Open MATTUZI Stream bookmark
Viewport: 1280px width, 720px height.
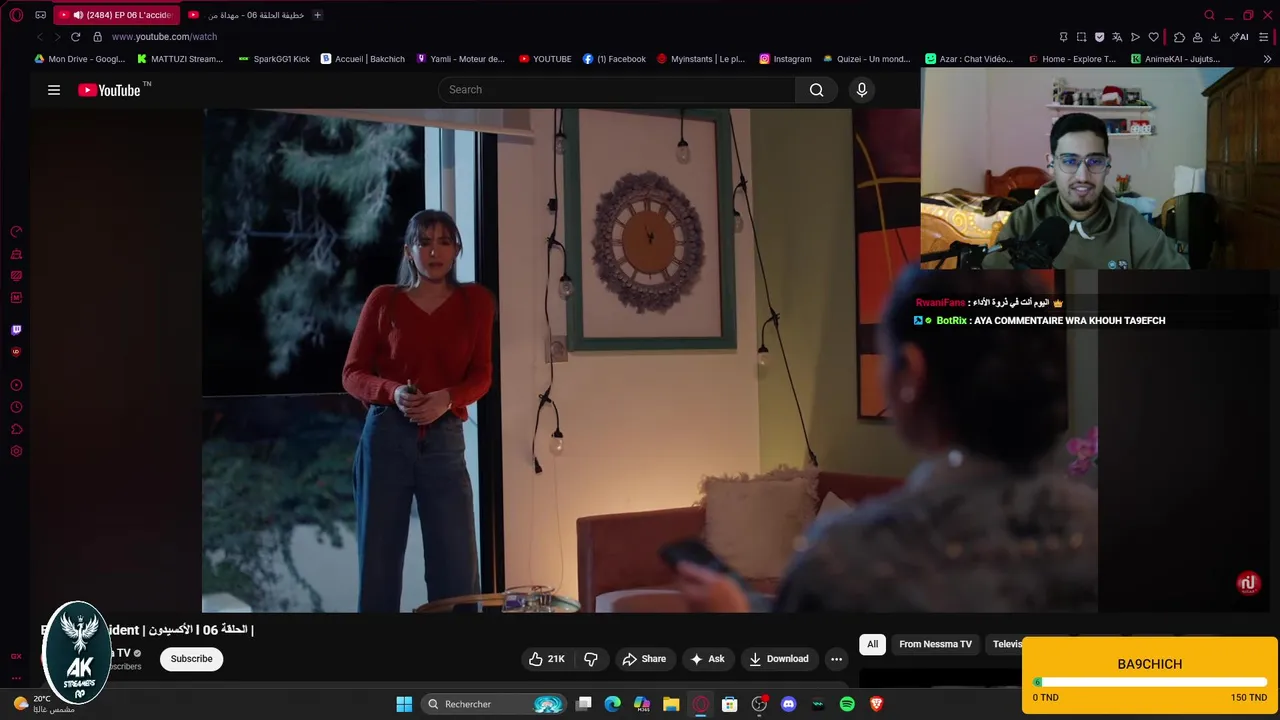point(179,59)
